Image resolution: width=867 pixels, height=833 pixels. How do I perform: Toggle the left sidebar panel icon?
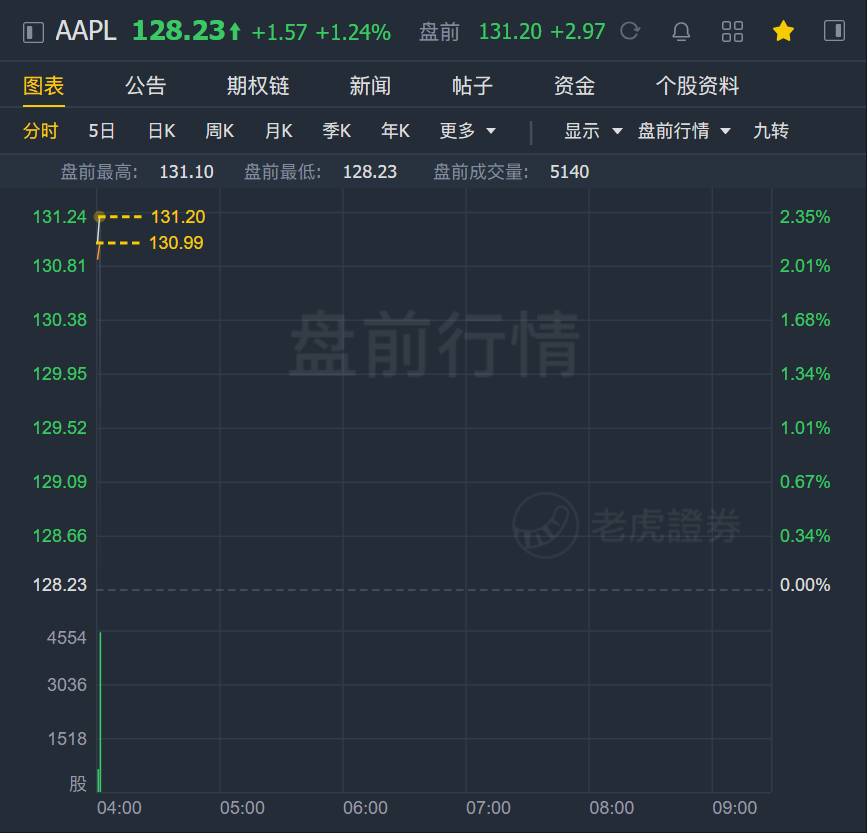33,32
